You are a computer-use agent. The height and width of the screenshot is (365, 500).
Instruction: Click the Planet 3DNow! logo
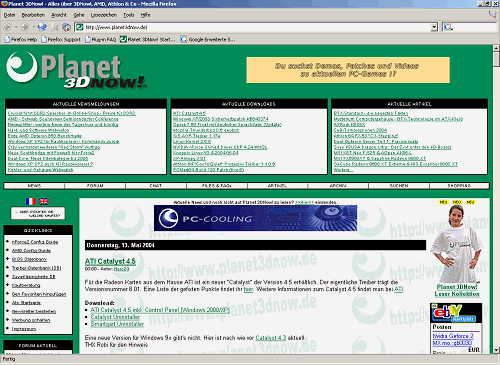click(76, 70)
